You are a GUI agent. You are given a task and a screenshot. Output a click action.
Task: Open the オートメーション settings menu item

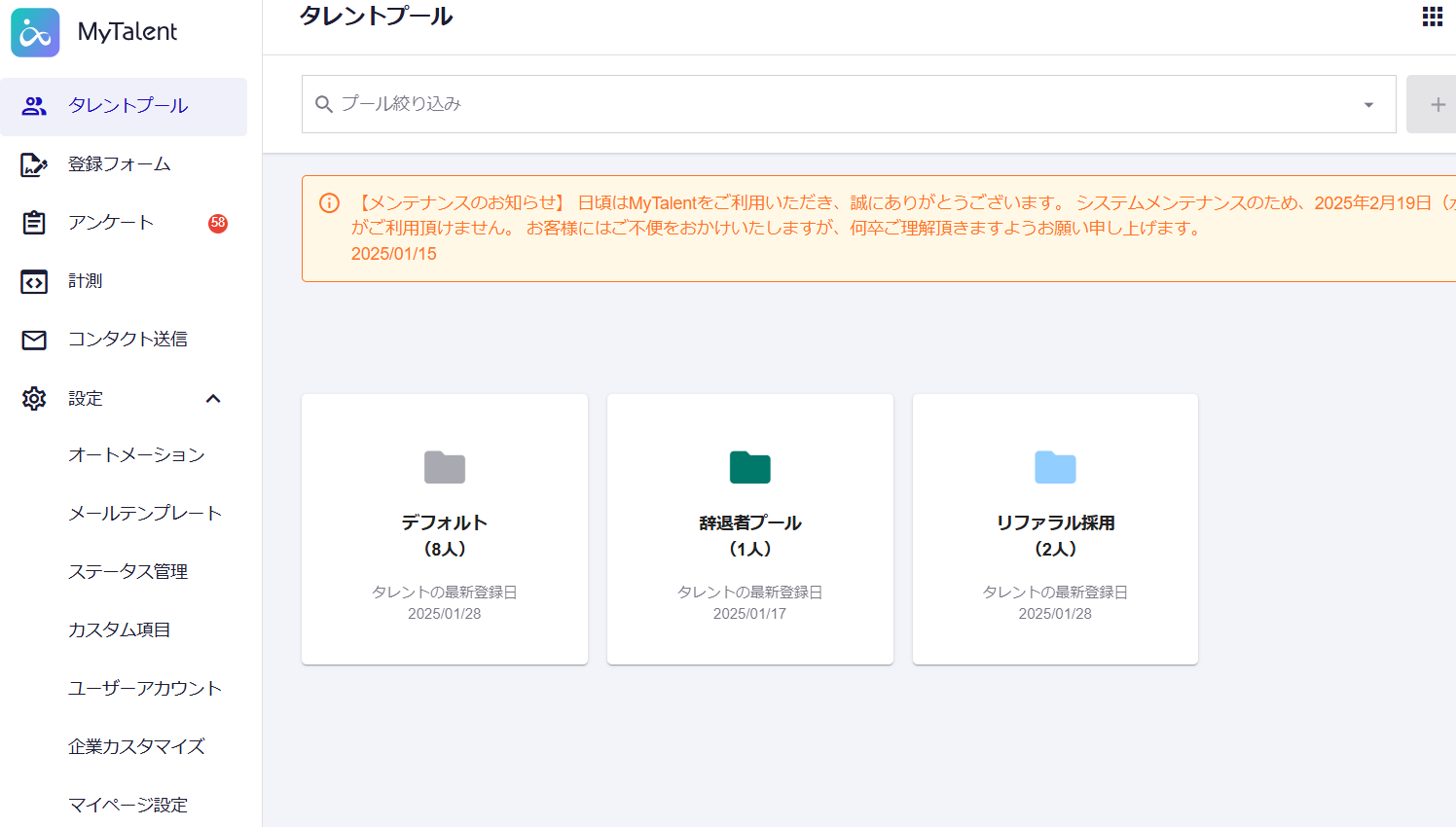coord(136,455)
